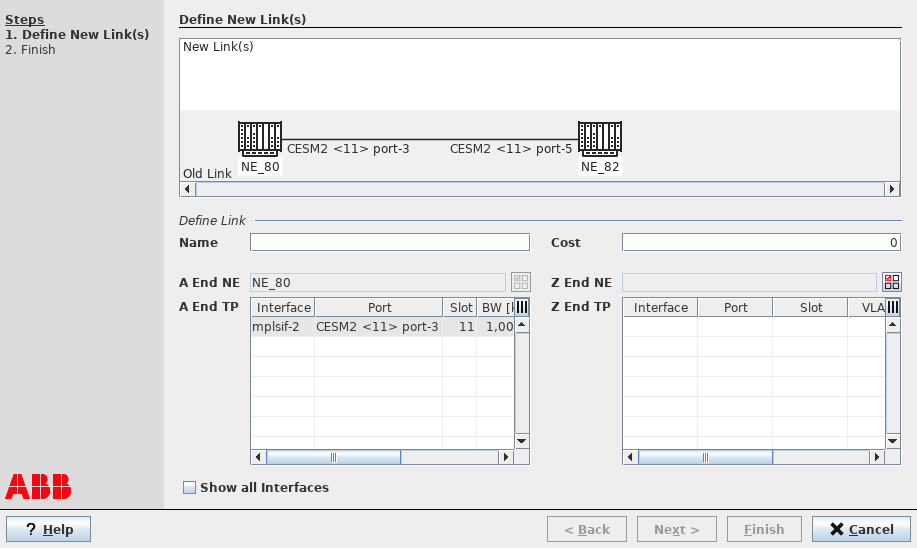Click the A End TP horizontal scrollbar thumb
This screenshot has height=548, width=917.
[333, 457]
